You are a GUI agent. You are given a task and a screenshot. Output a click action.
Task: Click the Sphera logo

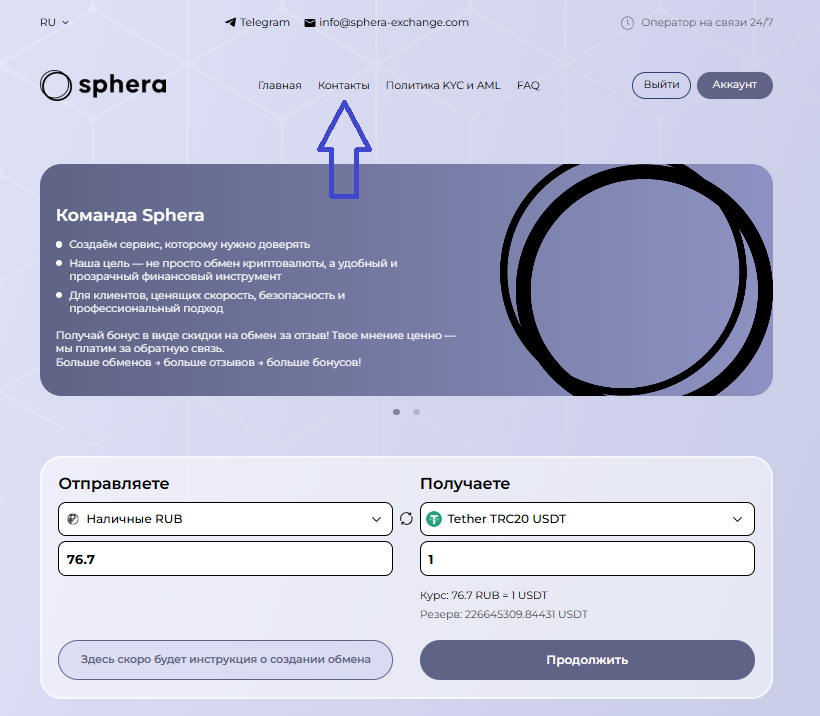coord(103,85)
